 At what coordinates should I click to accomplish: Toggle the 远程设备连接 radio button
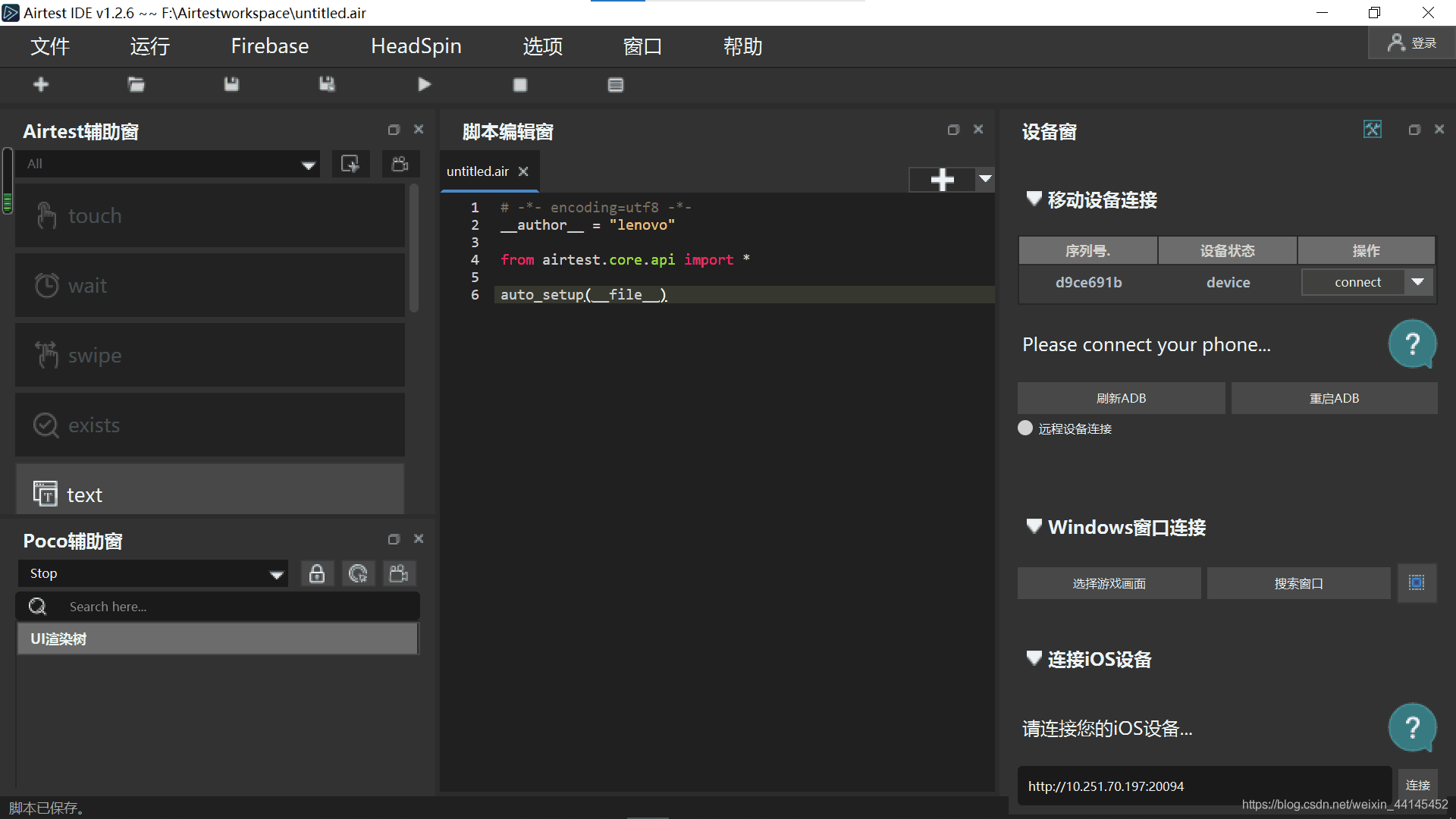[x=1027, y=427]
